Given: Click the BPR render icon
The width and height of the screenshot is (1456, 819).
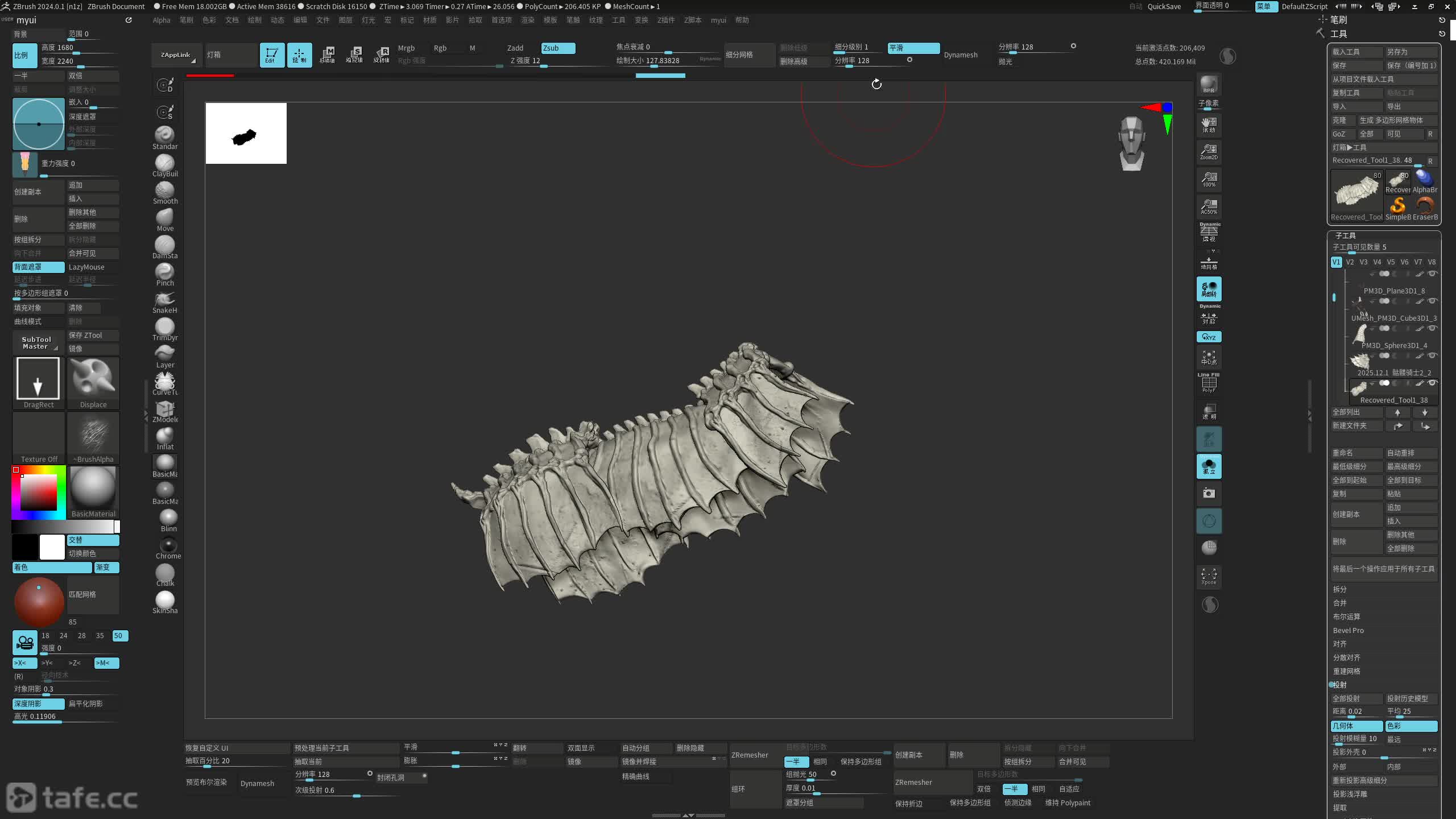Looking at the screenshot, I should tap(1209, 84).
